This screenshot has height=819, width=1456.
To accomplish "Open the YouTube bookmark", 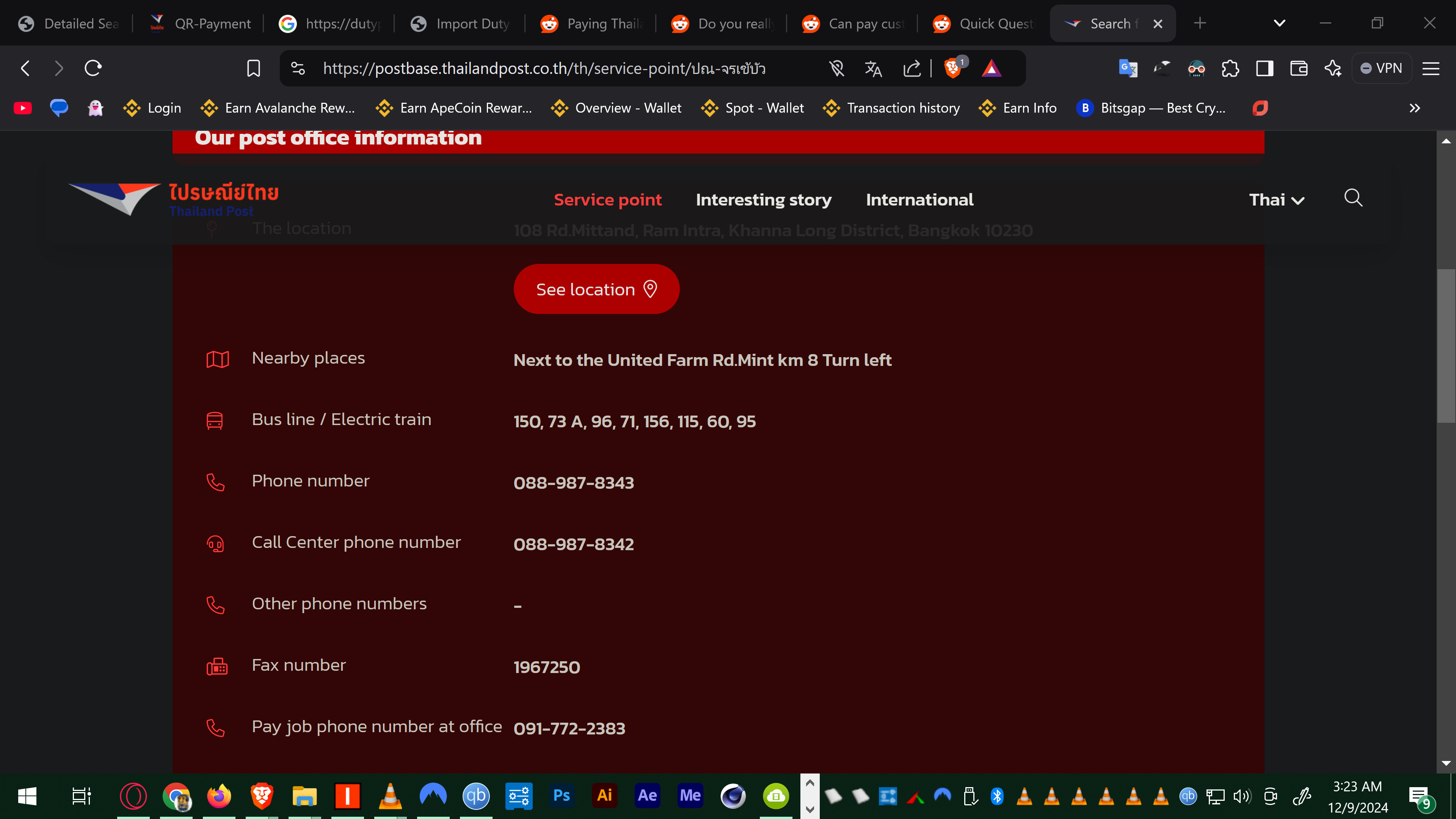I will (23, 108).
